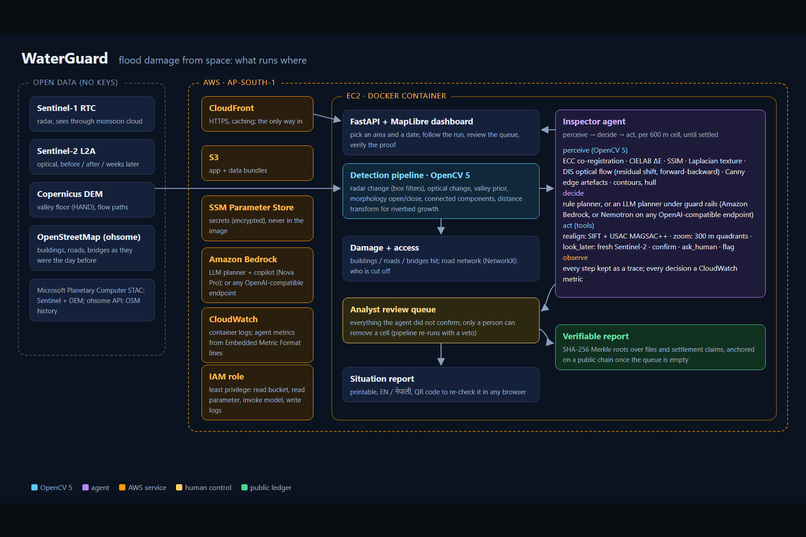Screen dimensions: 806x537
Task: Click the OpenStreetMap (ohsome) card
Action: pyautogui.click(x=92, y=248)
